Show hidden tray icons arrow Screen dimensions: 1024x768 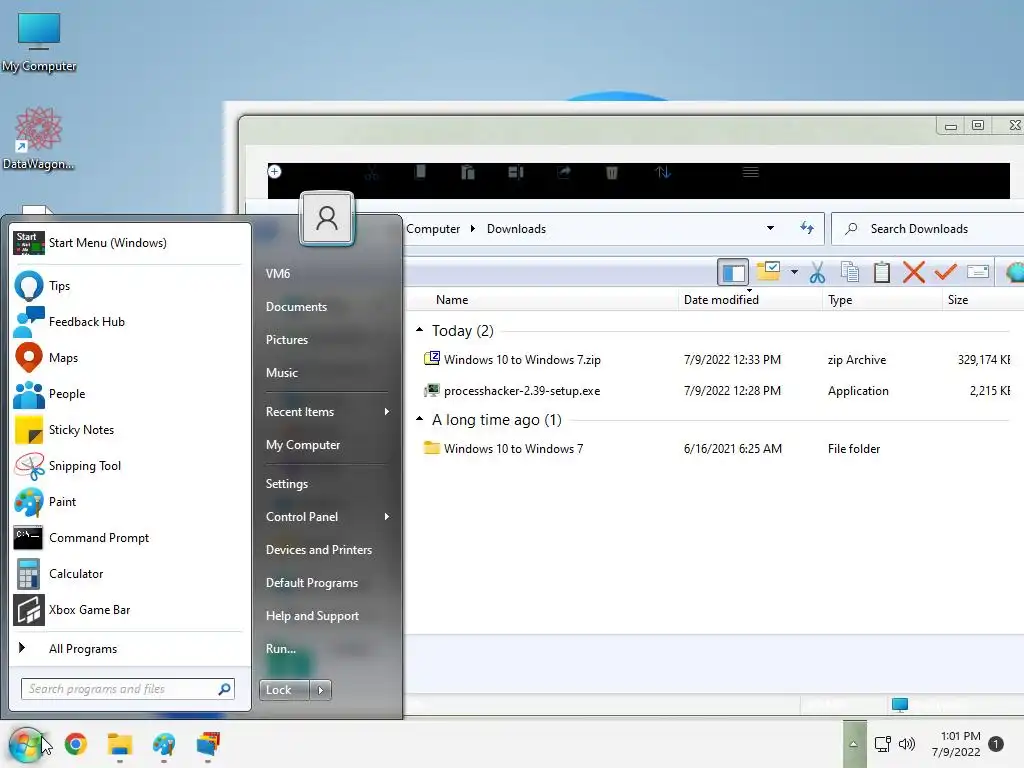(854, 744)
